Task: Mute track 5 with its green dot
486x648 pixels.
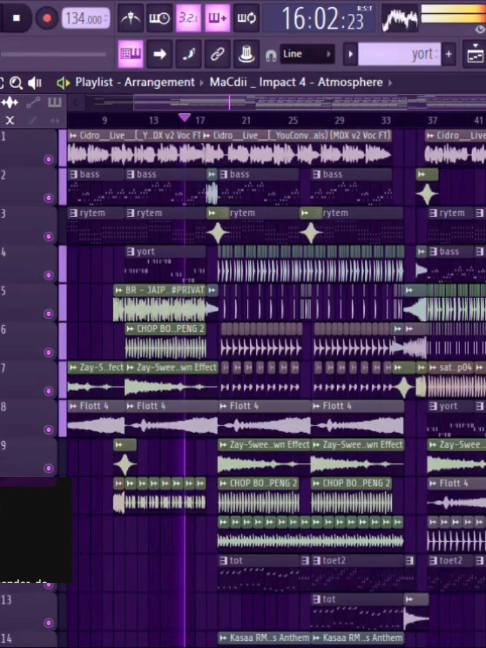Action: 48,314
